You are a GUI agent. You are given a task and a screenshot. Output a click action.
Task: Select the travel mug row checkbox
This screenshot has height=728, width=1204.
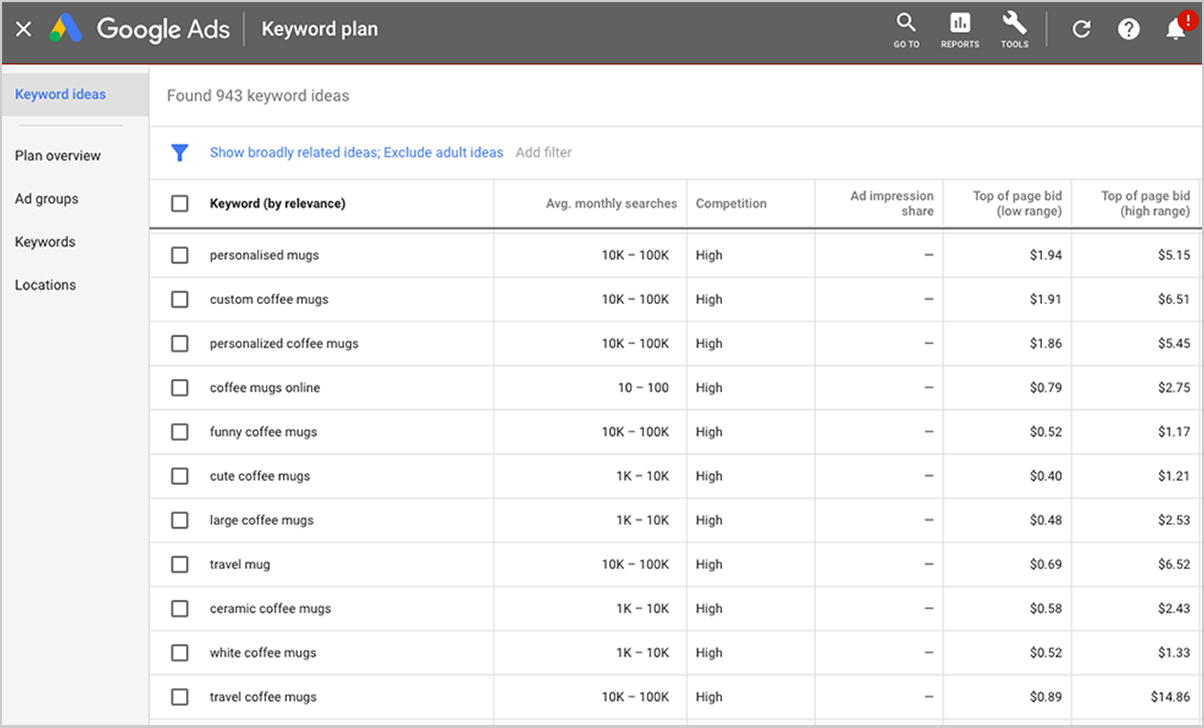click(x=180, y=564)
